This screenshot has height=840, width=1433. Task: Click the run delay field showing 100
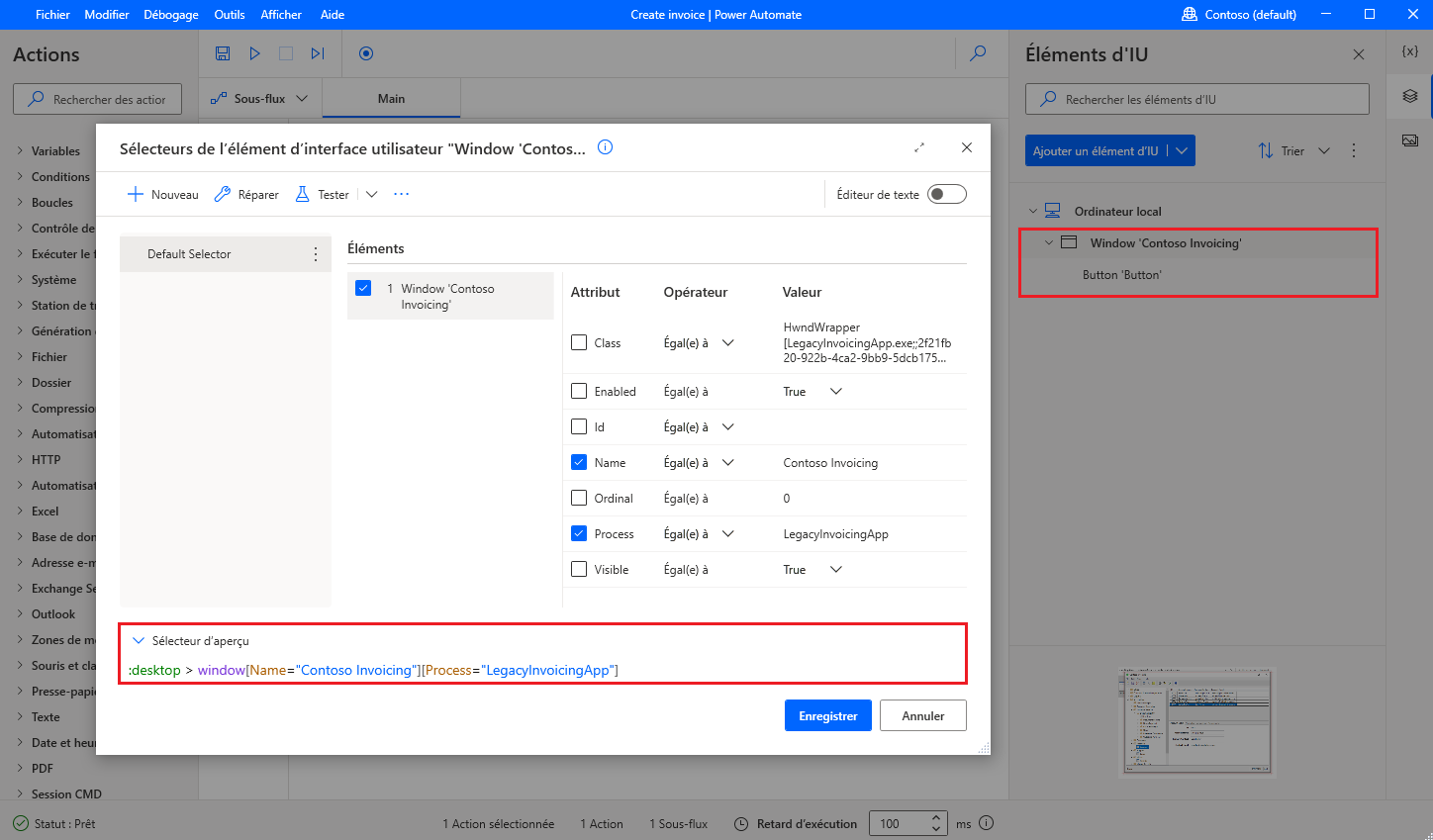pyautogui.click(x=900, y=823)
